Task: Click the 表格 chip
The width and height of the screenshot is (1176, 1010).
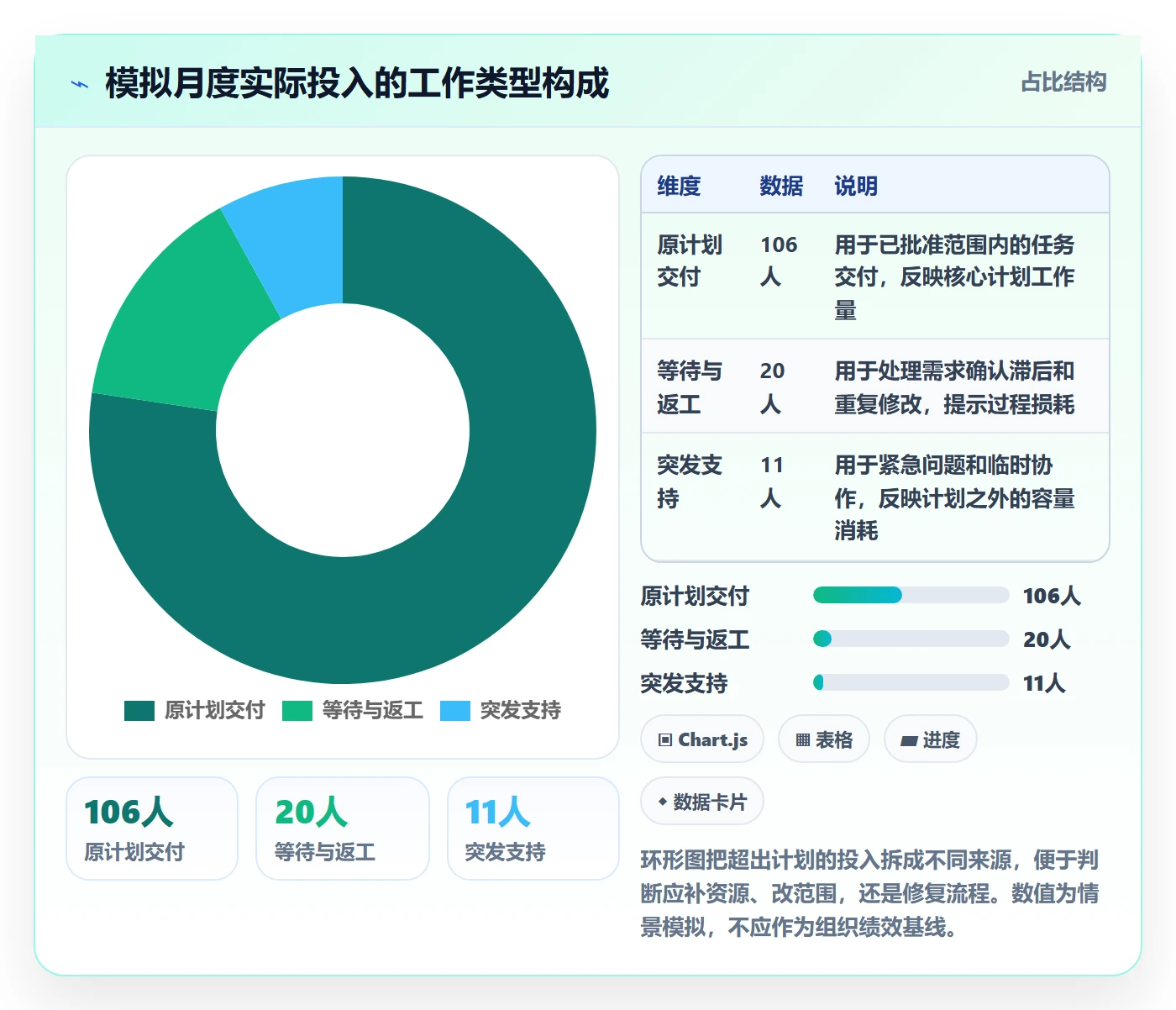Action: (824, 739)
